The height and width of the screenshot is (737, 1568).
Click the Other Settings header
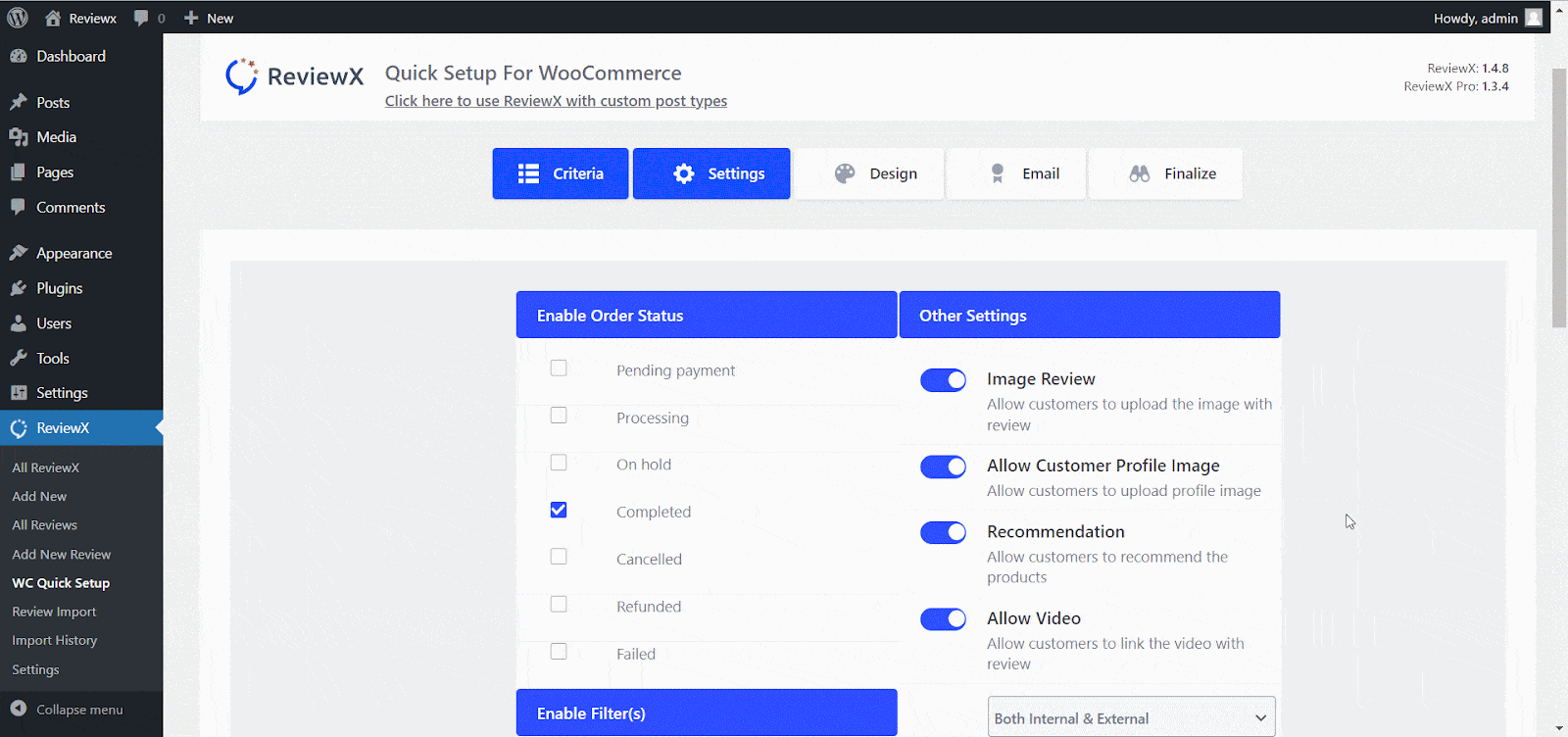coord(1090,315)
